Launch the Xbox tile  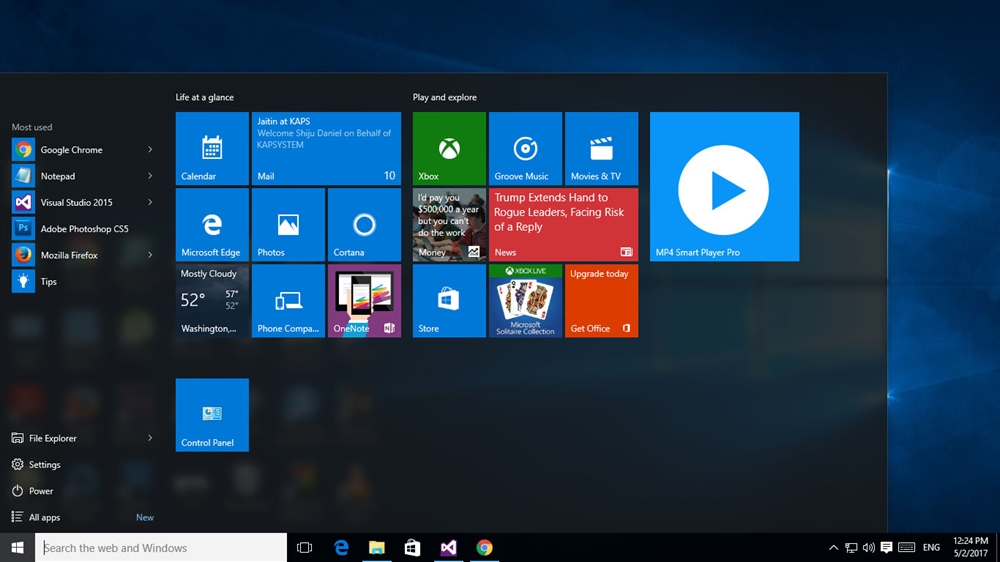(x=449, y=149)
